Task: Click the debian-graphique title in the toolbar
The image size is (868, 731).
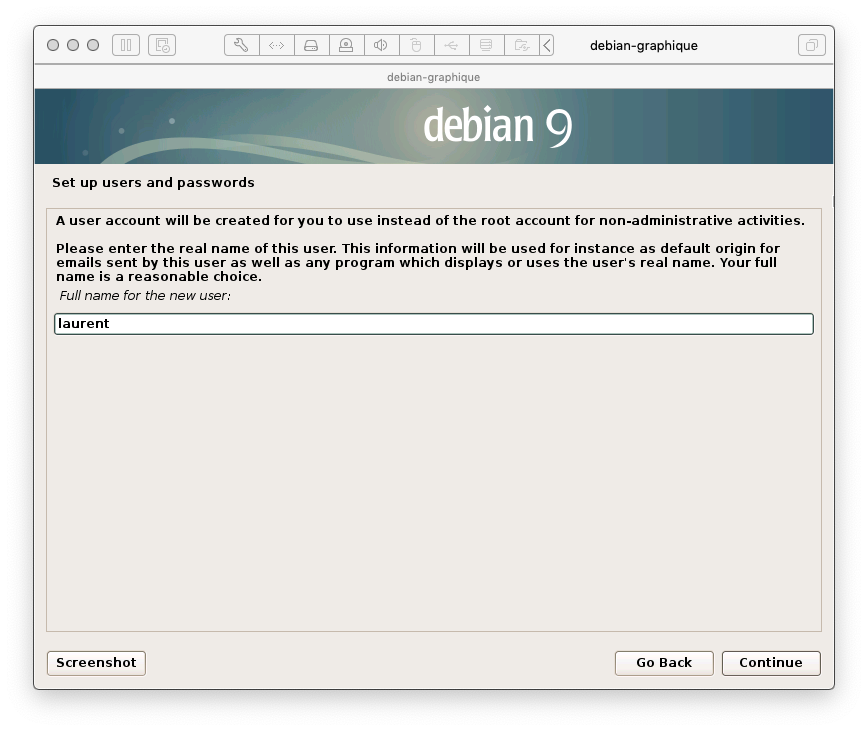Action: coord(644,45)
